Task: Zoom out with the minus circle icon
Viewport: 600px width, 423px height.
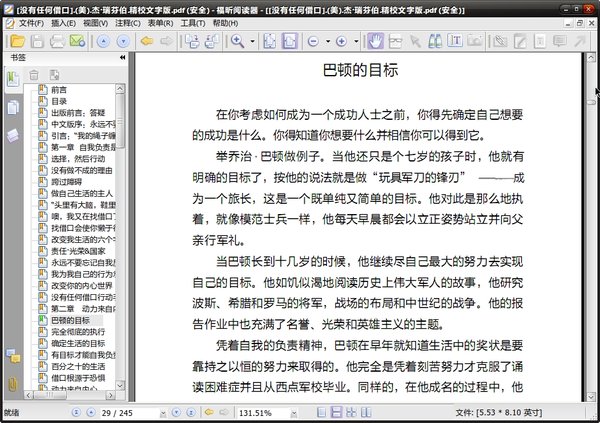Action: [x=313, y=41]
